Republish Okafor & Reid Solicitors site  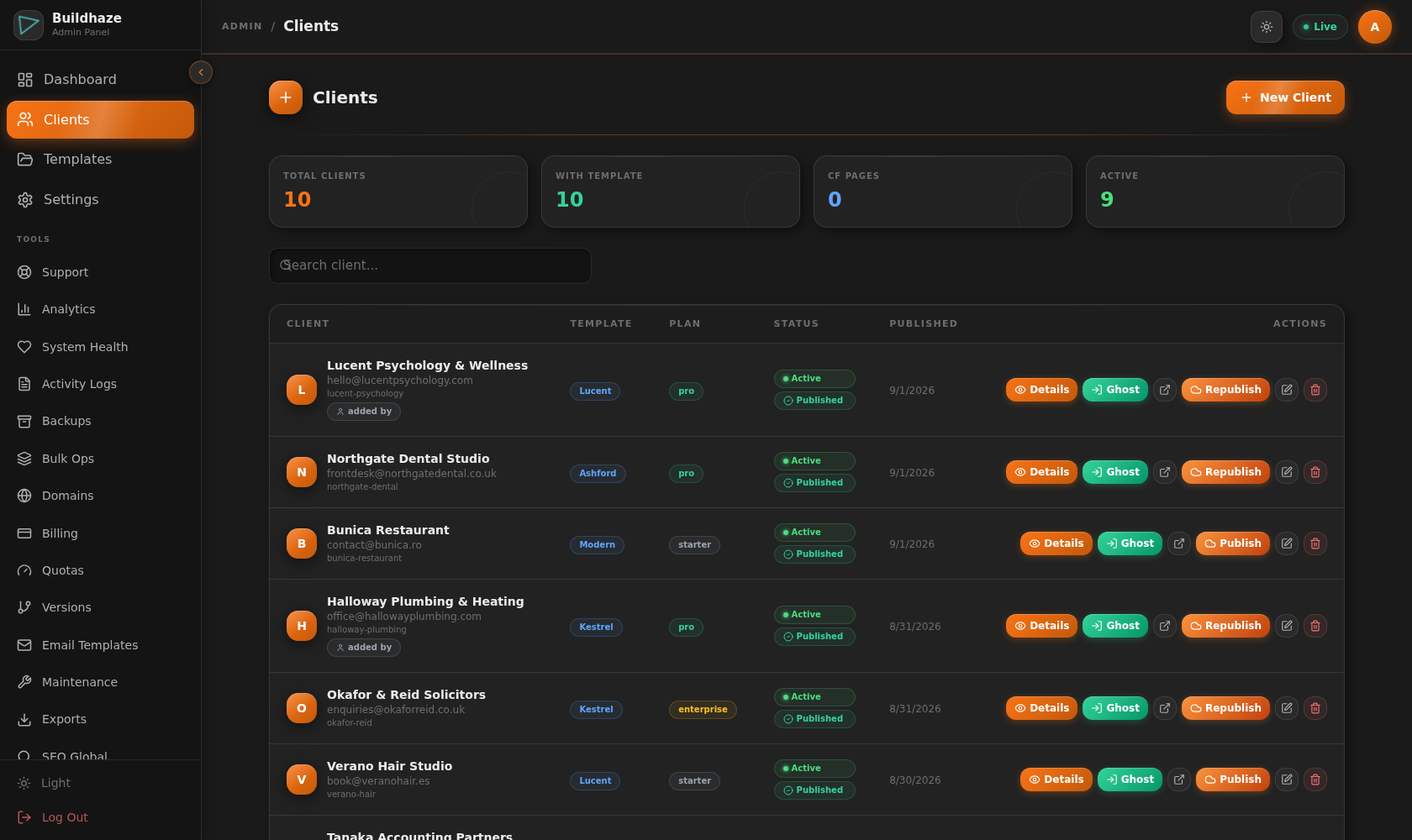(x=1225, y=708)
